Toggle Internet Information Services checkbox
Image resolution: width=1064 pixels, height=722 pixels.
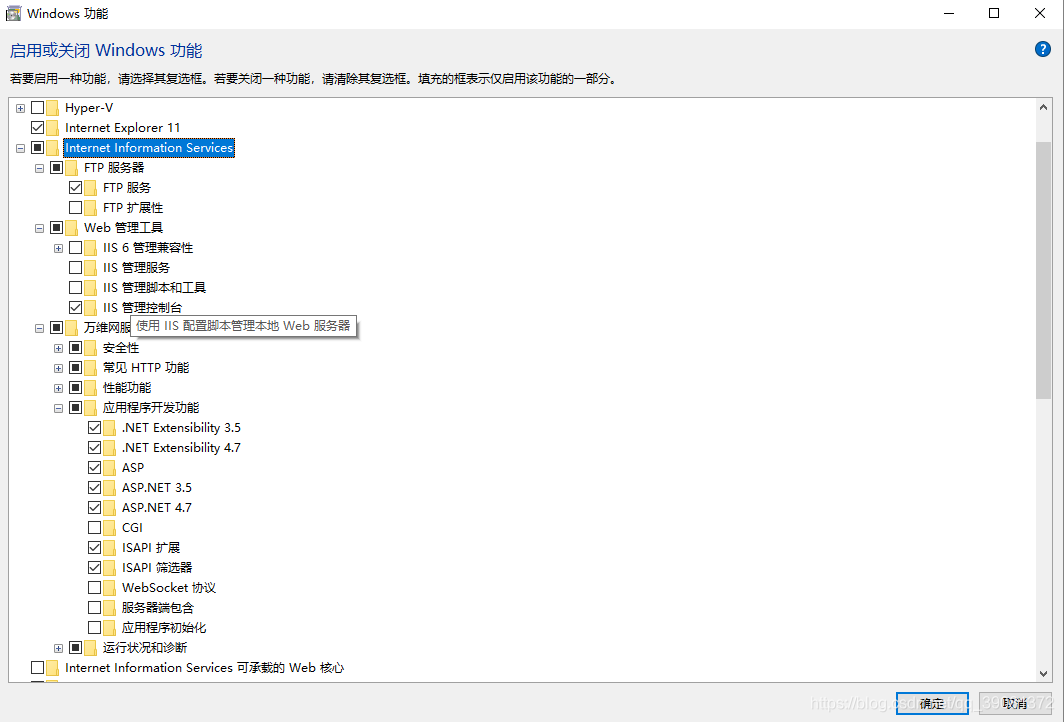pyautogui.click(x=37, y=147)
